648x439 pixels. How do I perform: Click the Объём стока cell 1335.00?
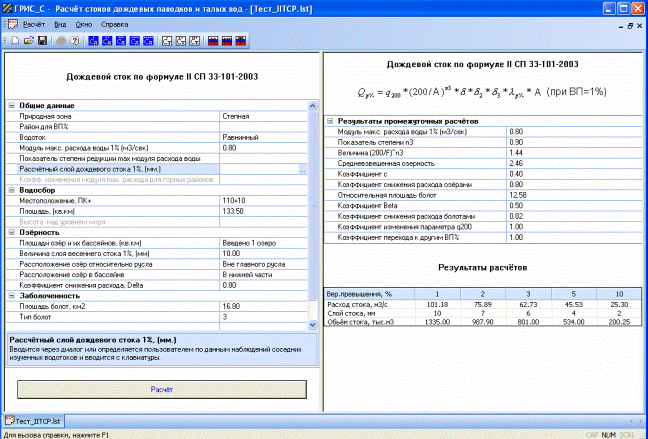point(437,322)
